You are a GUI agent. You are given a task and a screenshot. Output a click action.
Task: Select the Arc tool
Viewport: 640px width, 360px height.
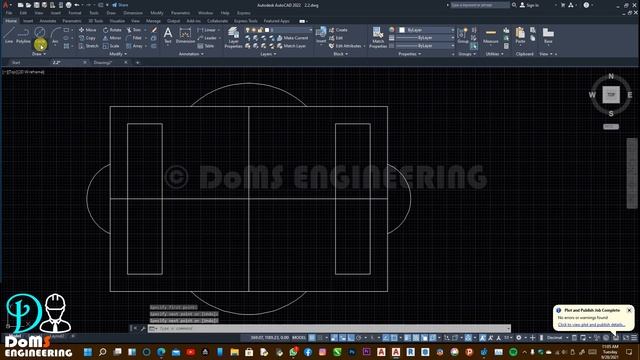[x=55, y=36]
